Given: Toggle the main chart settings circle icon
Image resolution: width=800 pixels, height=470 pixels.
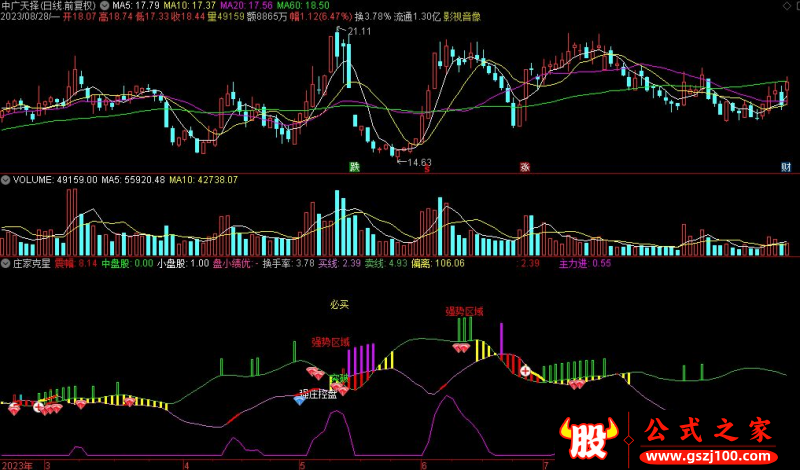Looking at the screenshot, I should (x=105, y=6).
